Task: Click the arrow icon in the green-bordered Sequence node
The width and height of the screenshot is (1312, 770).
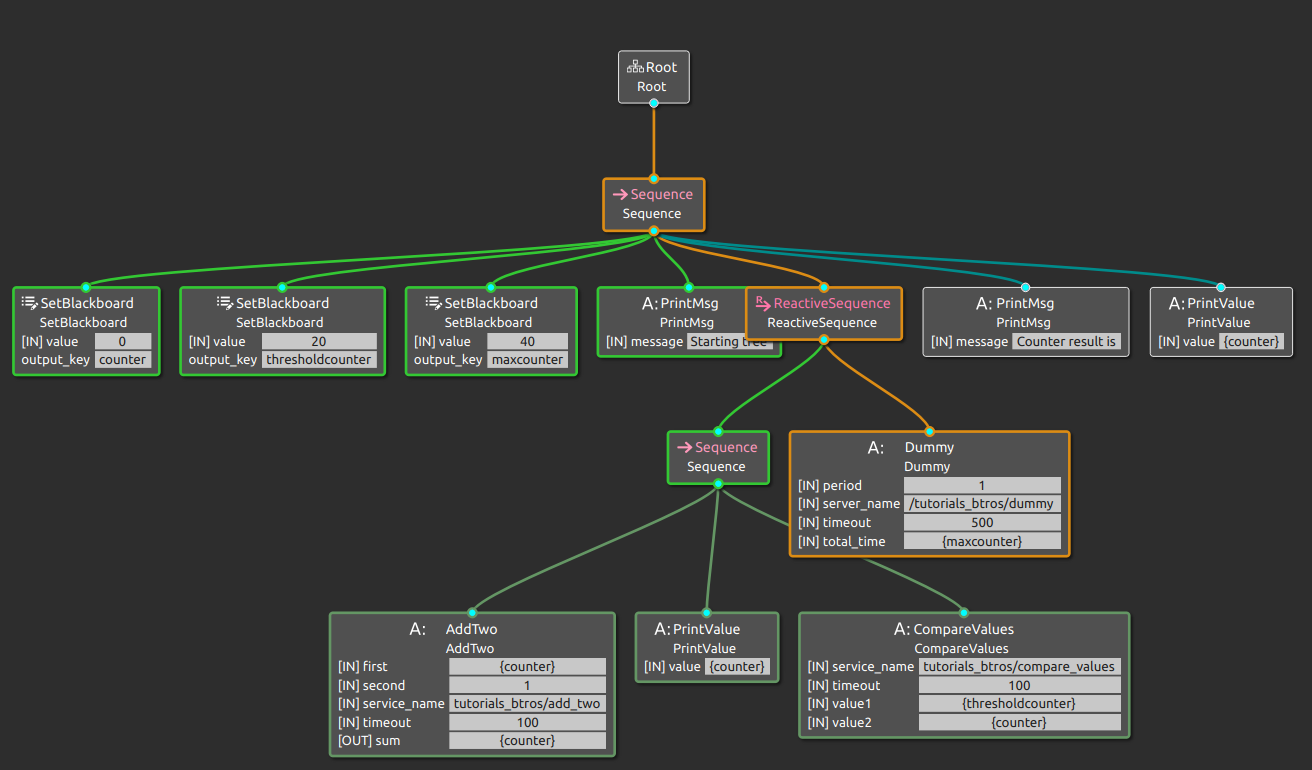Action: 684,448
